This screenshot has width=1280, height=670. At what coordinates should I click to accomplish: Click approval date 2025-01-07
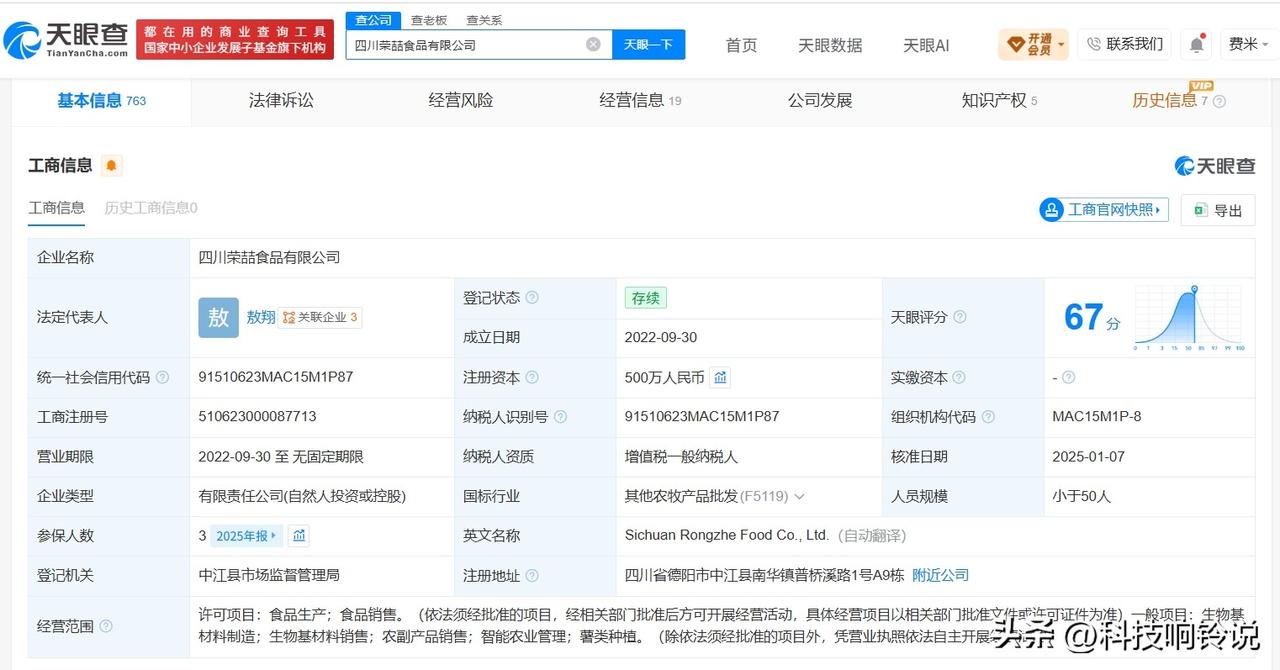pos(1088,456)
